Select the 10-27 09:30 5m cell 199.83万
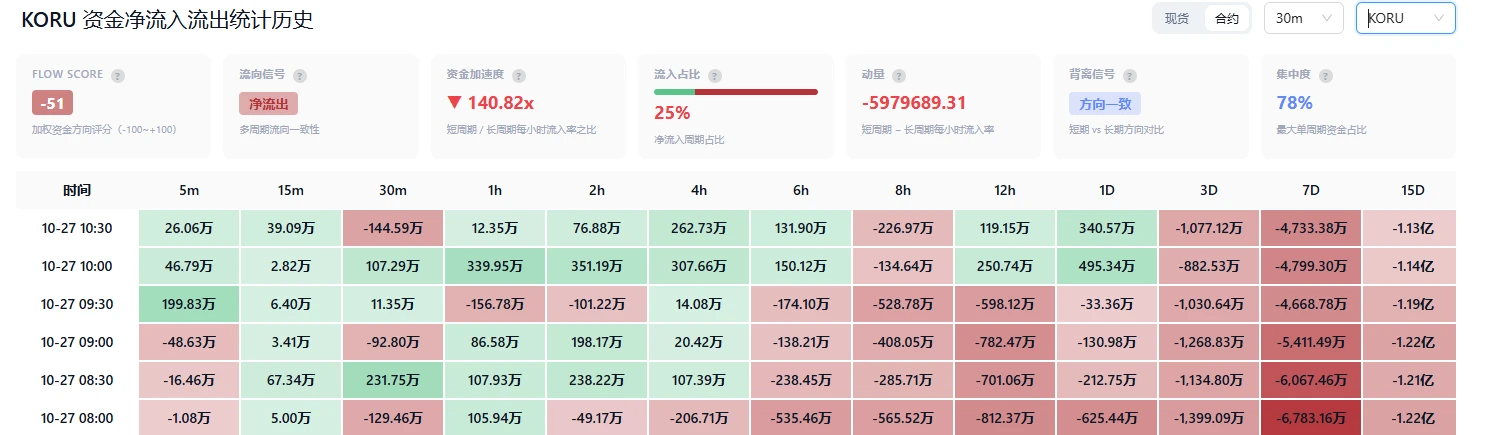 click(x=189, y=304)
